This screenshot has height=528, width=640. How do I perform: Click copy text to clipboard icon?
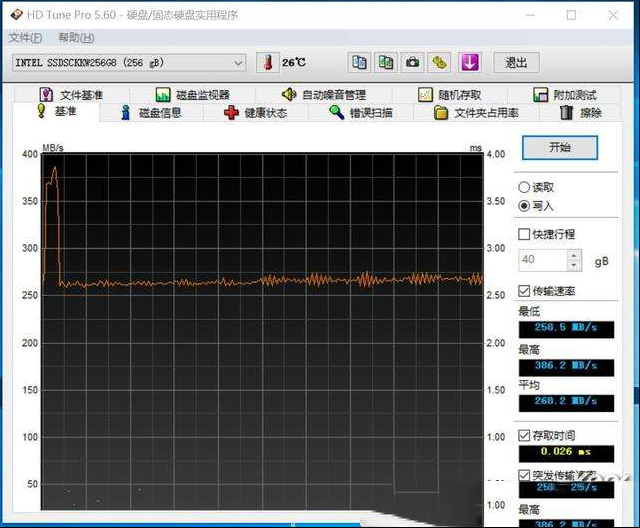coord(359,63)
